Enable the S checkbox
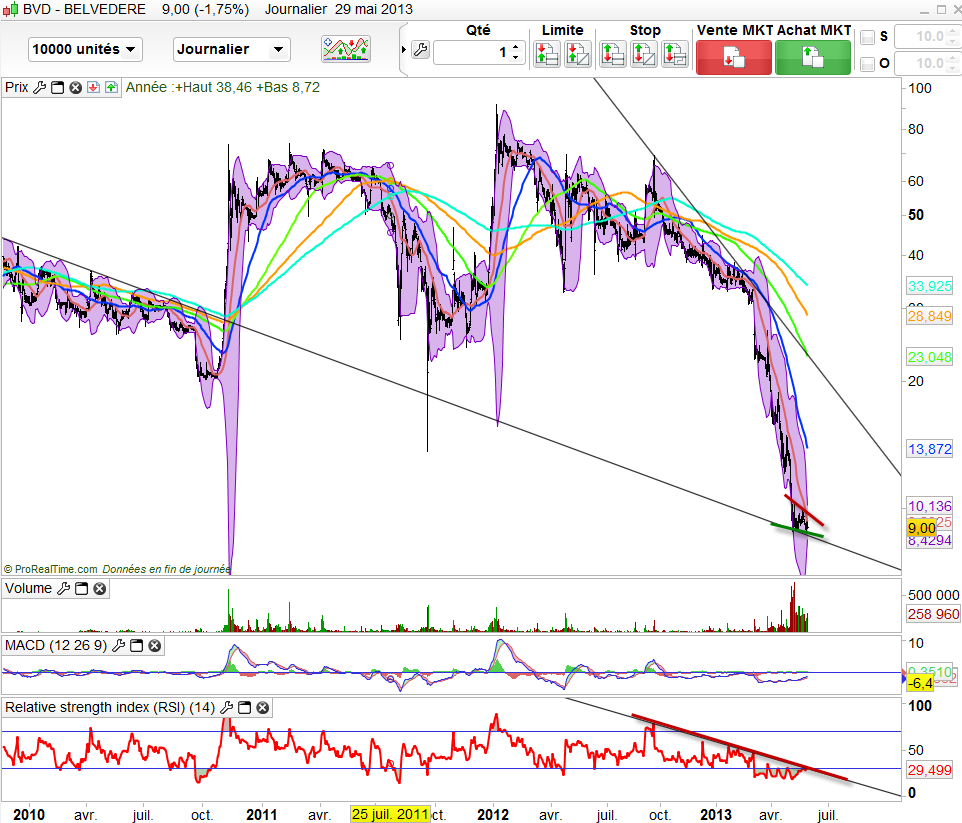Screen dimensions: 962x823 coord(868,38)
